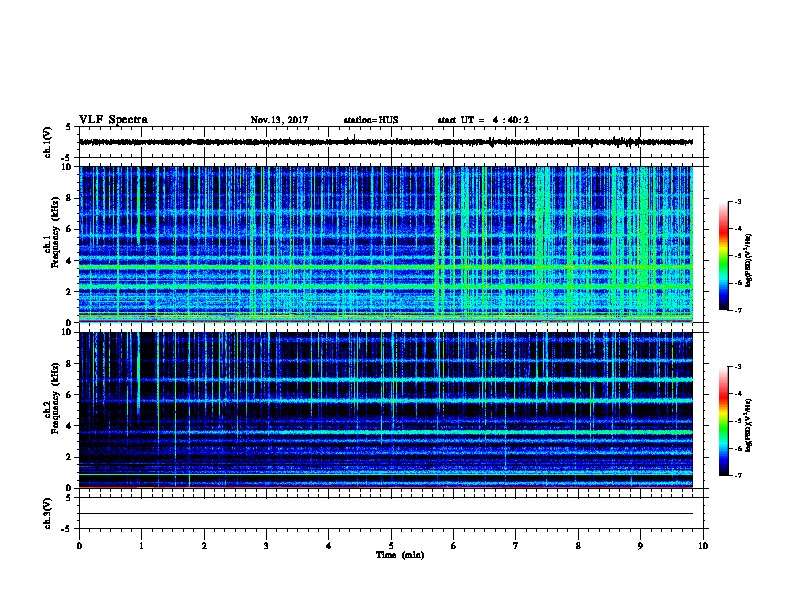
Task: Click the "8" kHz tick on the ch.1 frequency axis
Action: 69,198
